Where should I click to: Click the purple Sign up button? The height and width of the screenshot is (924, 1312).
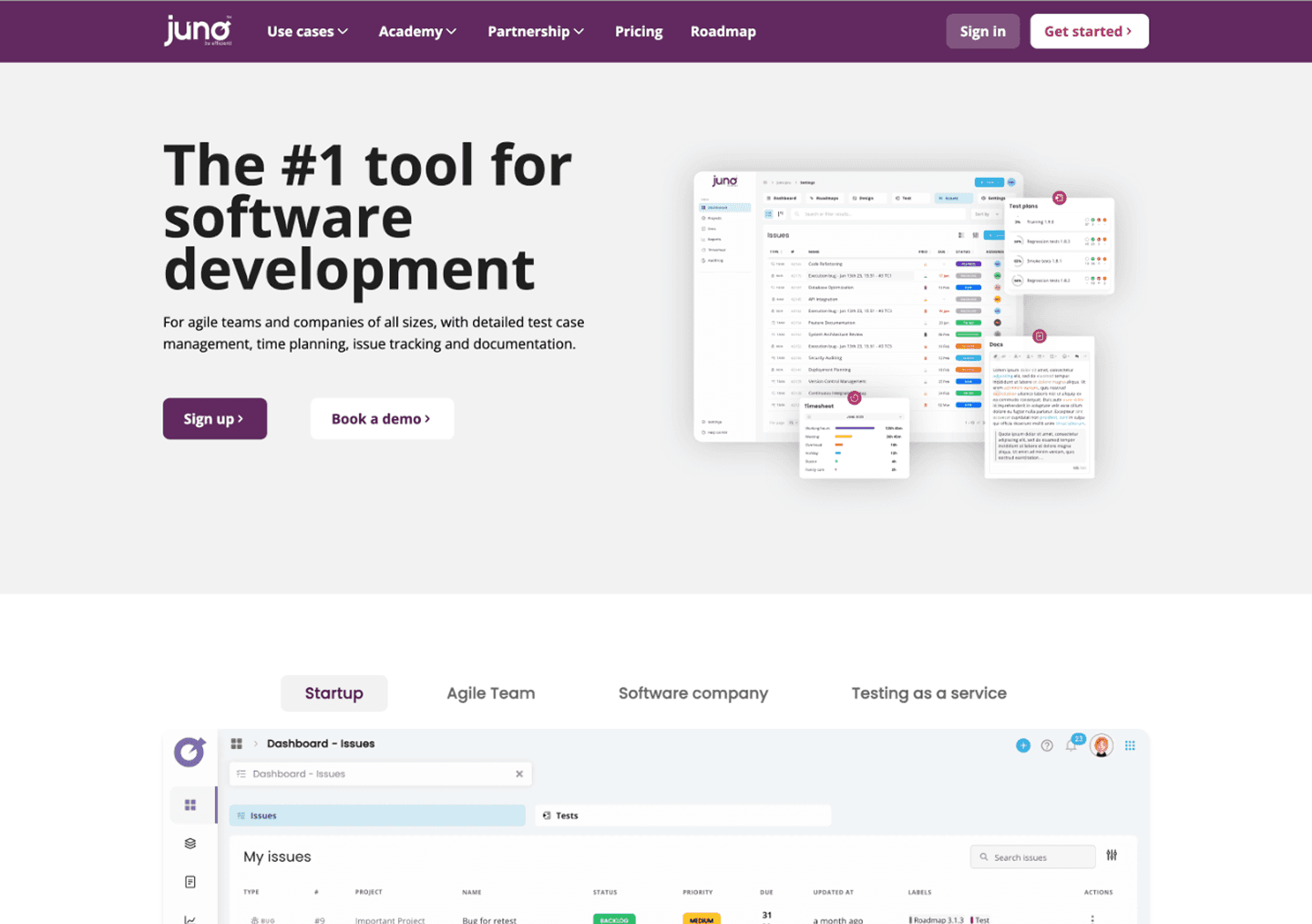click(215, 418)
